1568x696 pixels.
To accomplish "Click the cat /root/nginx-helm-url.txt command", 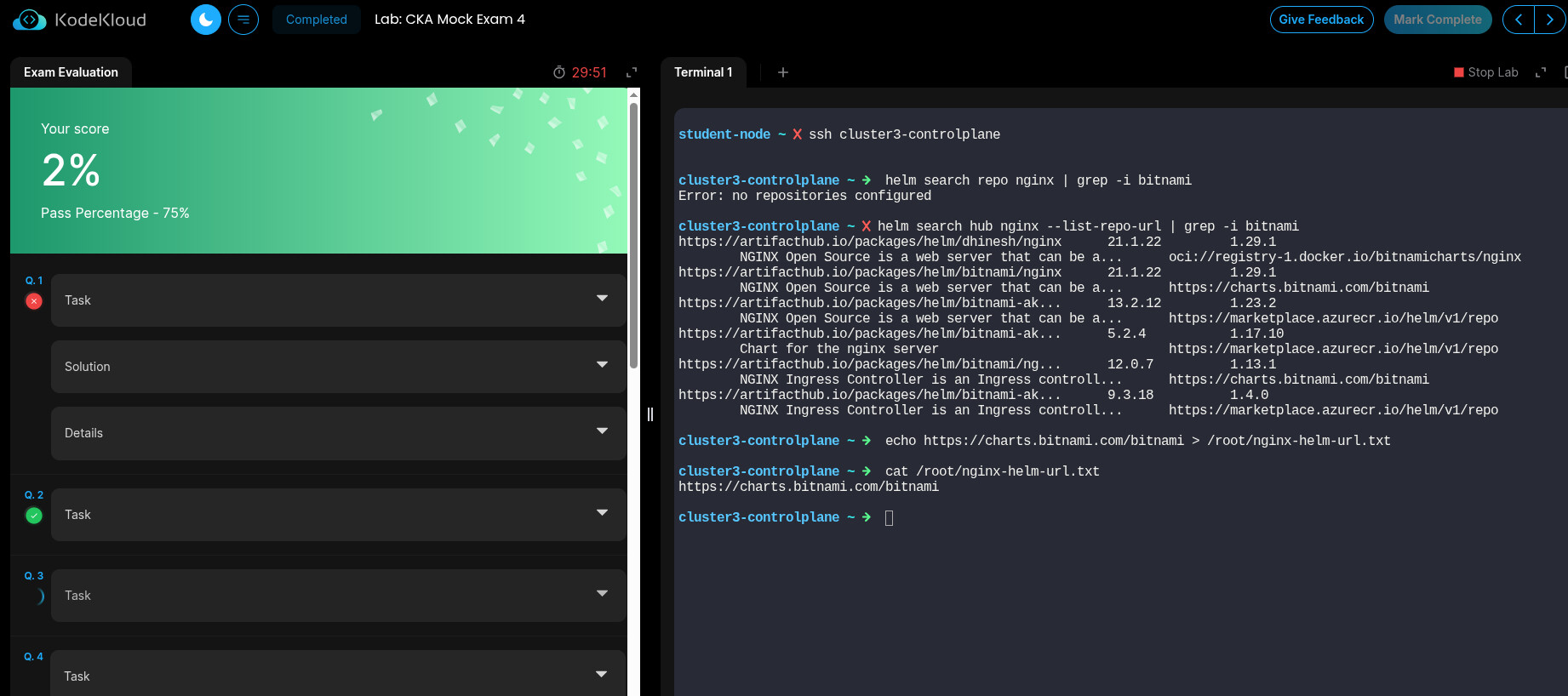I will pos(993,471).
